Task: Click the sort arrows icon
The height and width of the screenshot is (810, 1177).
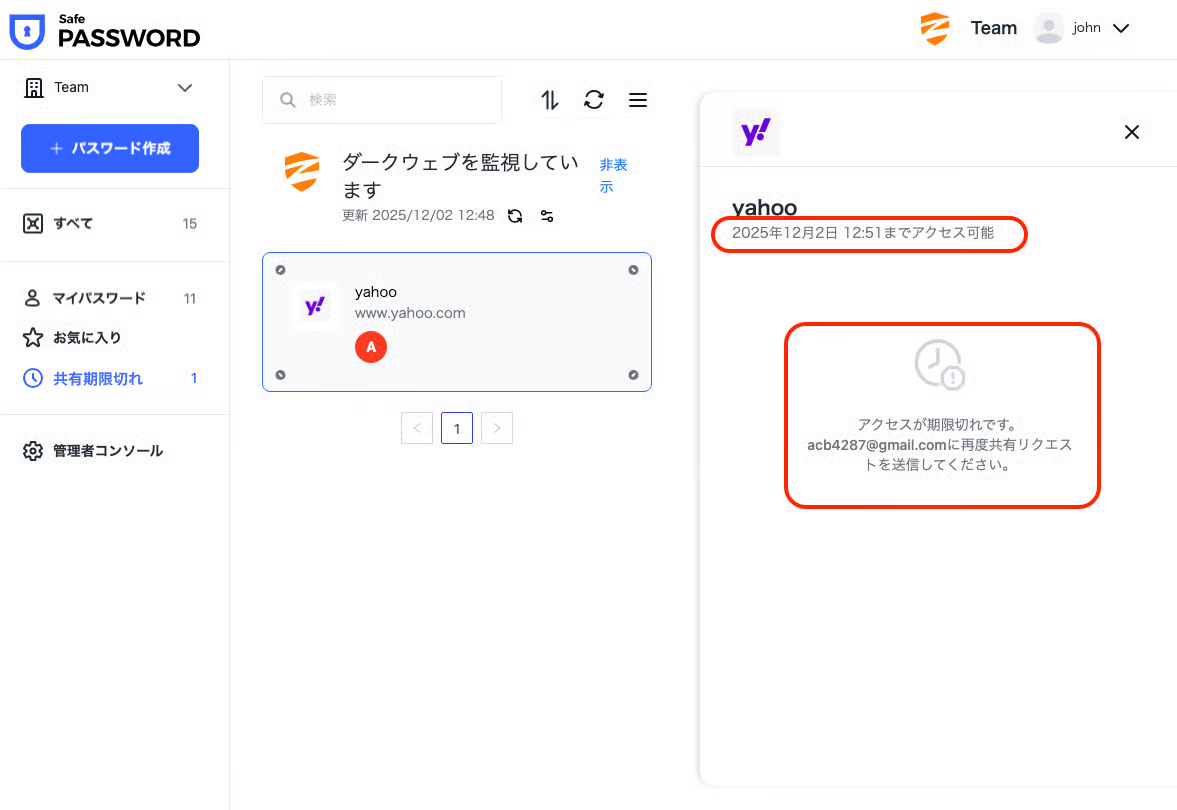Action: point(550,100)
